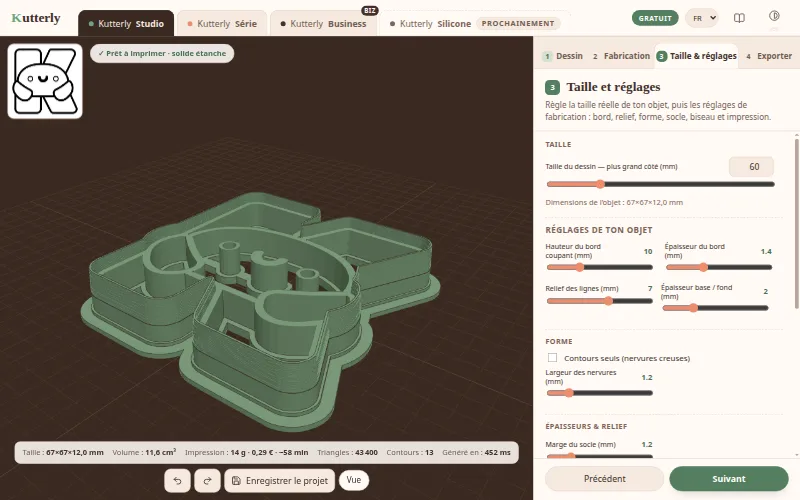Switch to Kutterly Studio tab

(x=126, y=23)
